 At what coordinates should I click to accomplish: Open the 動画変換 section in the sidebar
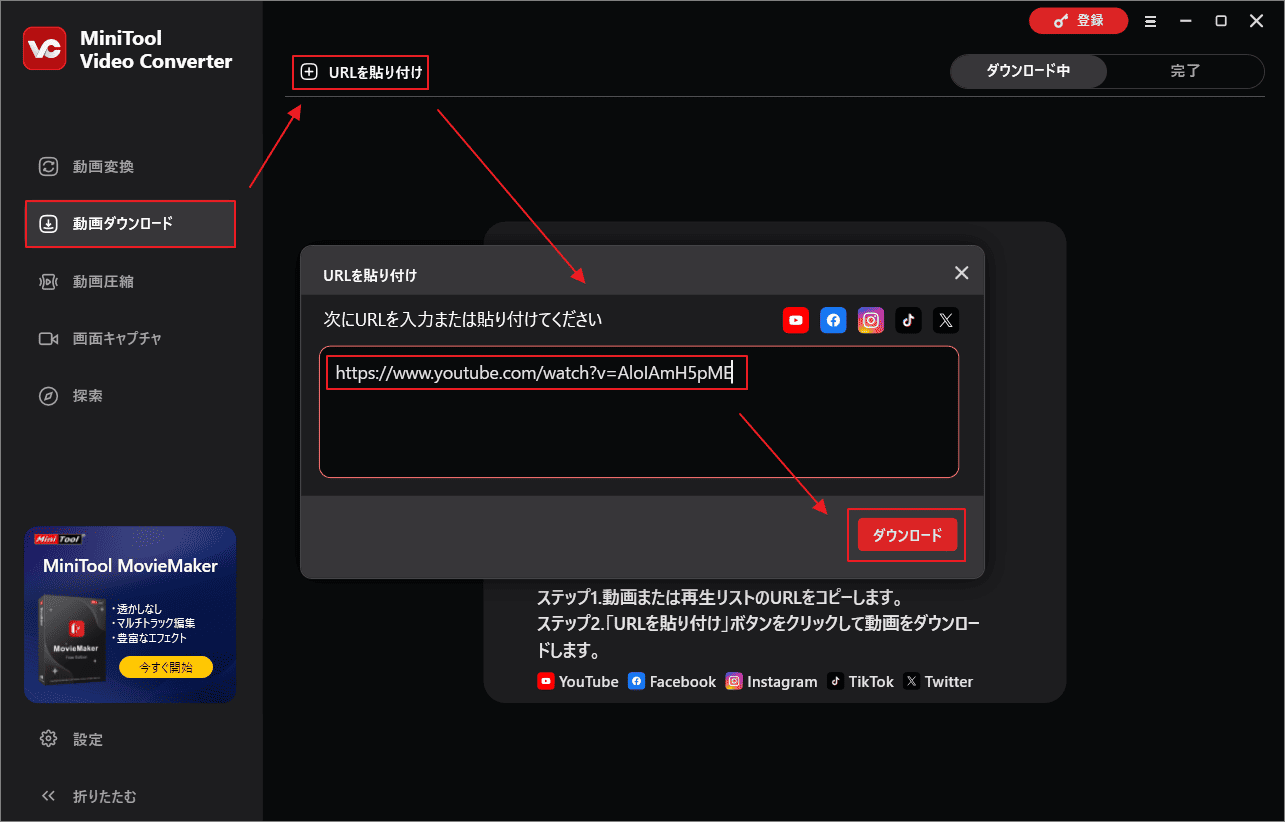tap(131, 167)
